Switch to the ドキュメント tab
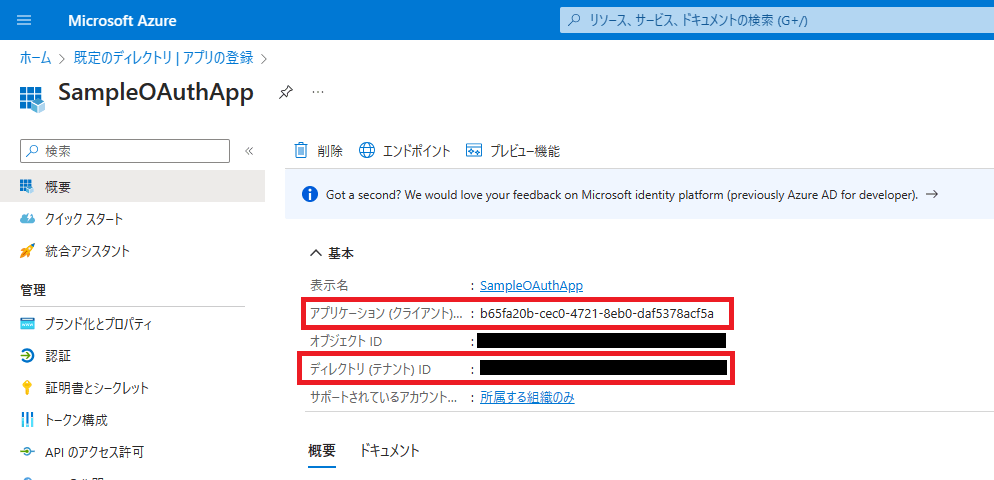 point(389,451)
